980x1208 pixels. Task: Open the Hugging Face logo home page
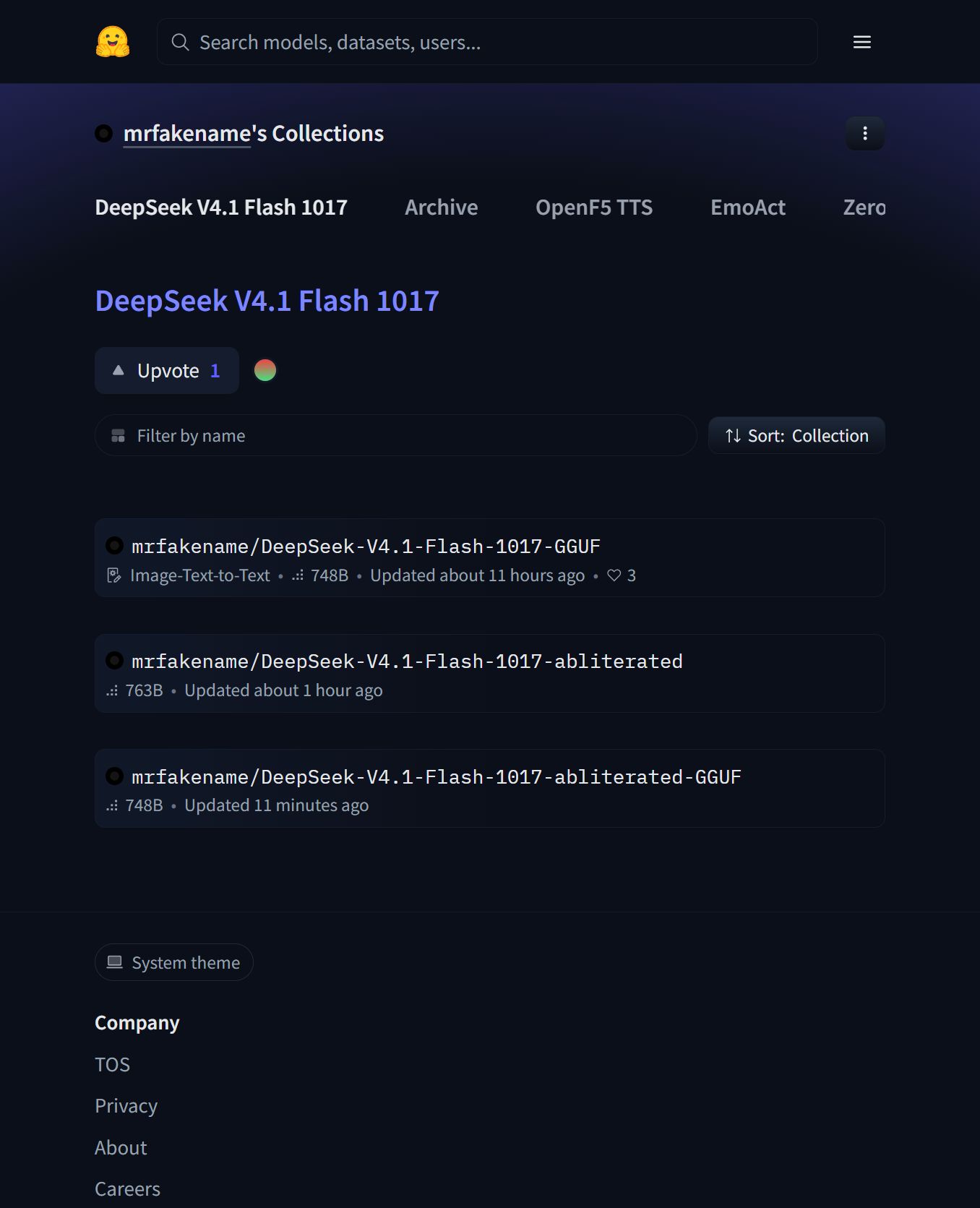coord(113,42)
